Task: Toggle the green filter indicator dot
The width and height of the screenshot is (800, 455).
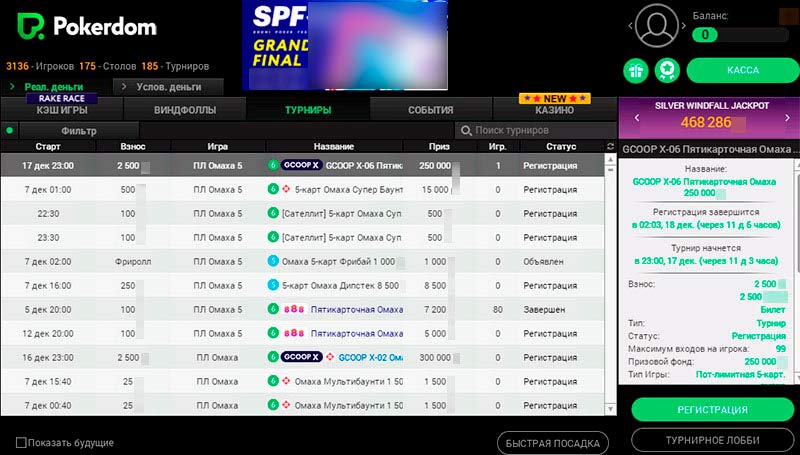Action: coord(10,131)
